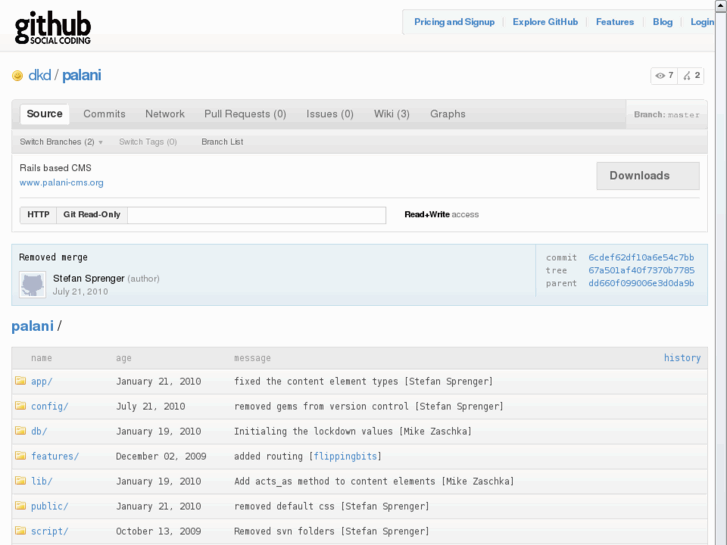Viewport: 727px width, 545px height.
Task: Open the history link
Action: coord(682,358)
